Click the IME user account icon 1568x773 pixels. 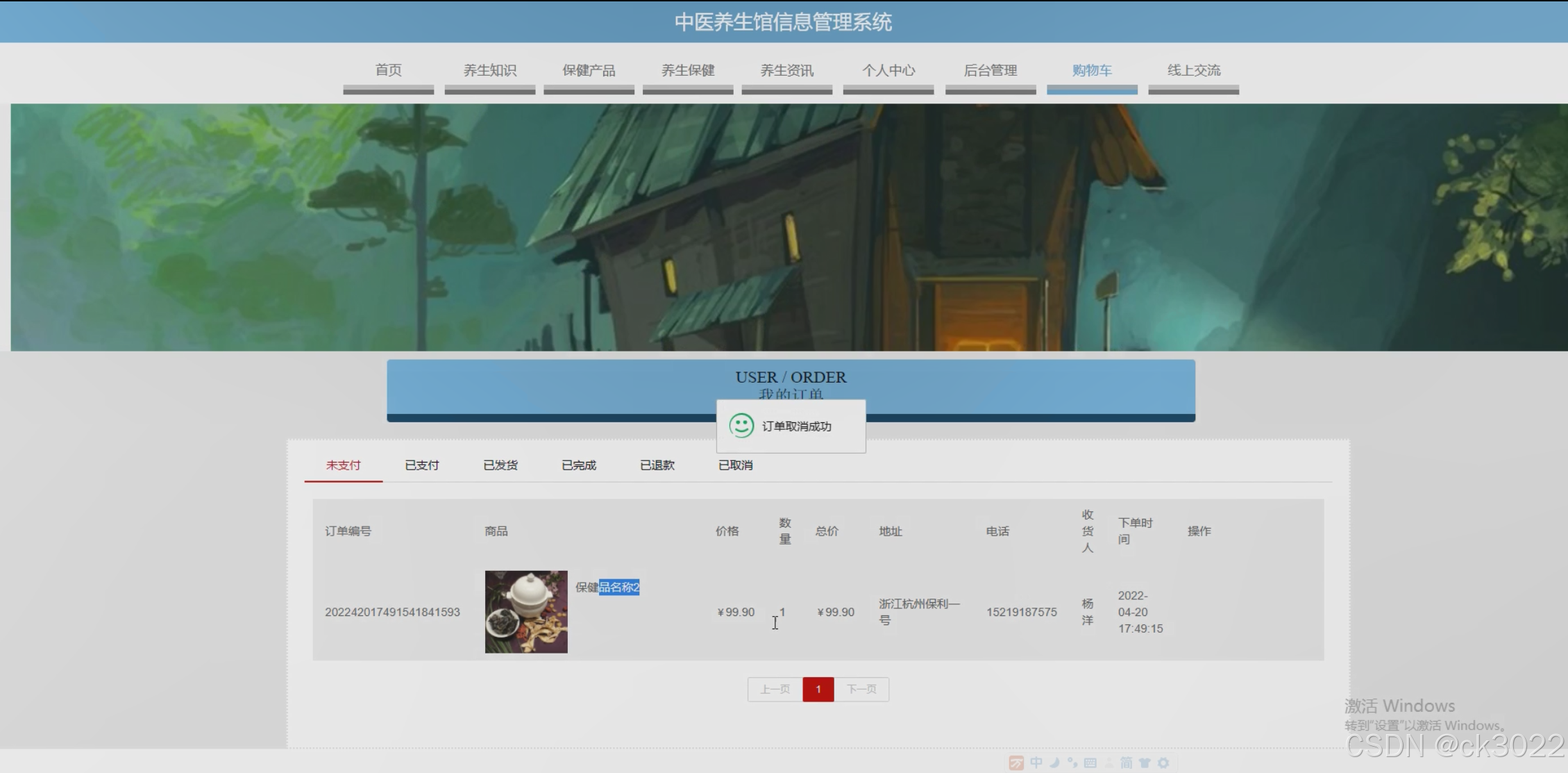point(1108,763)
